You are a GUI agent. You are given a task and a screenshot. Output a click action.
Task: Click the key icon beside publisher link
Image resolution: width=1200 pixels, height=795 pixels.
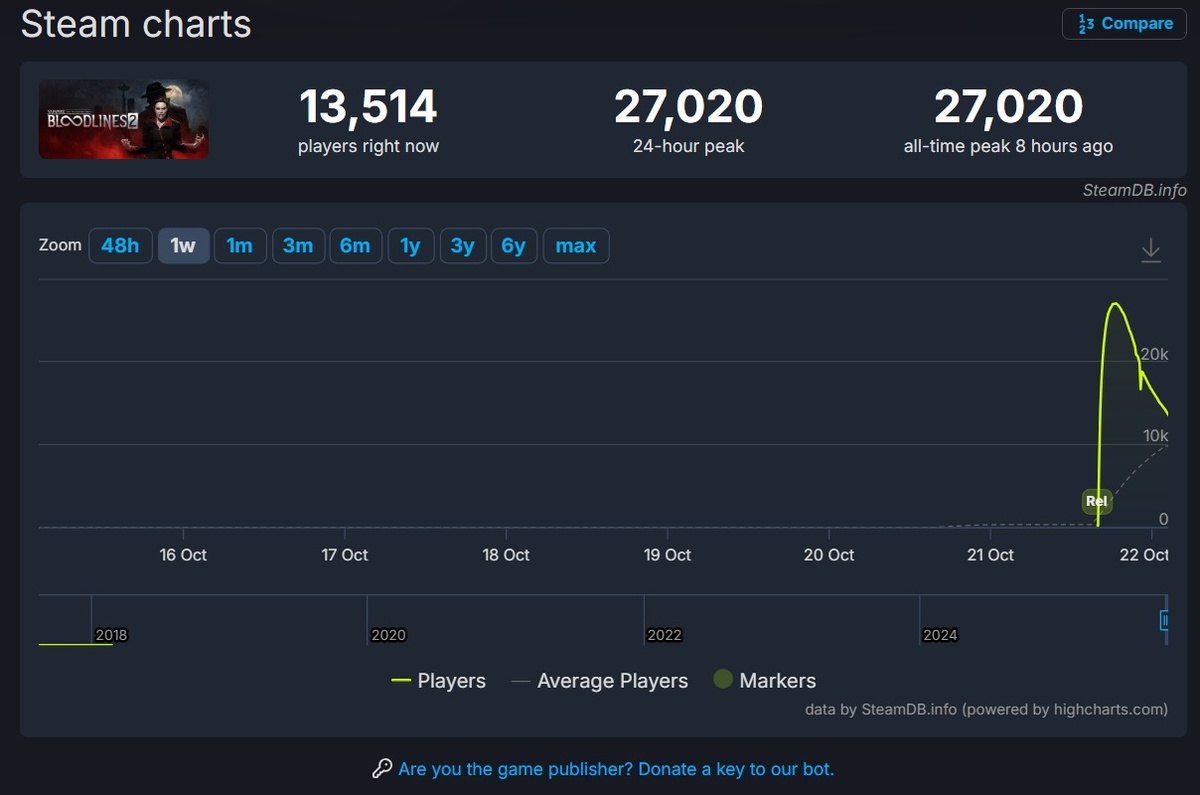click(382, 769)
